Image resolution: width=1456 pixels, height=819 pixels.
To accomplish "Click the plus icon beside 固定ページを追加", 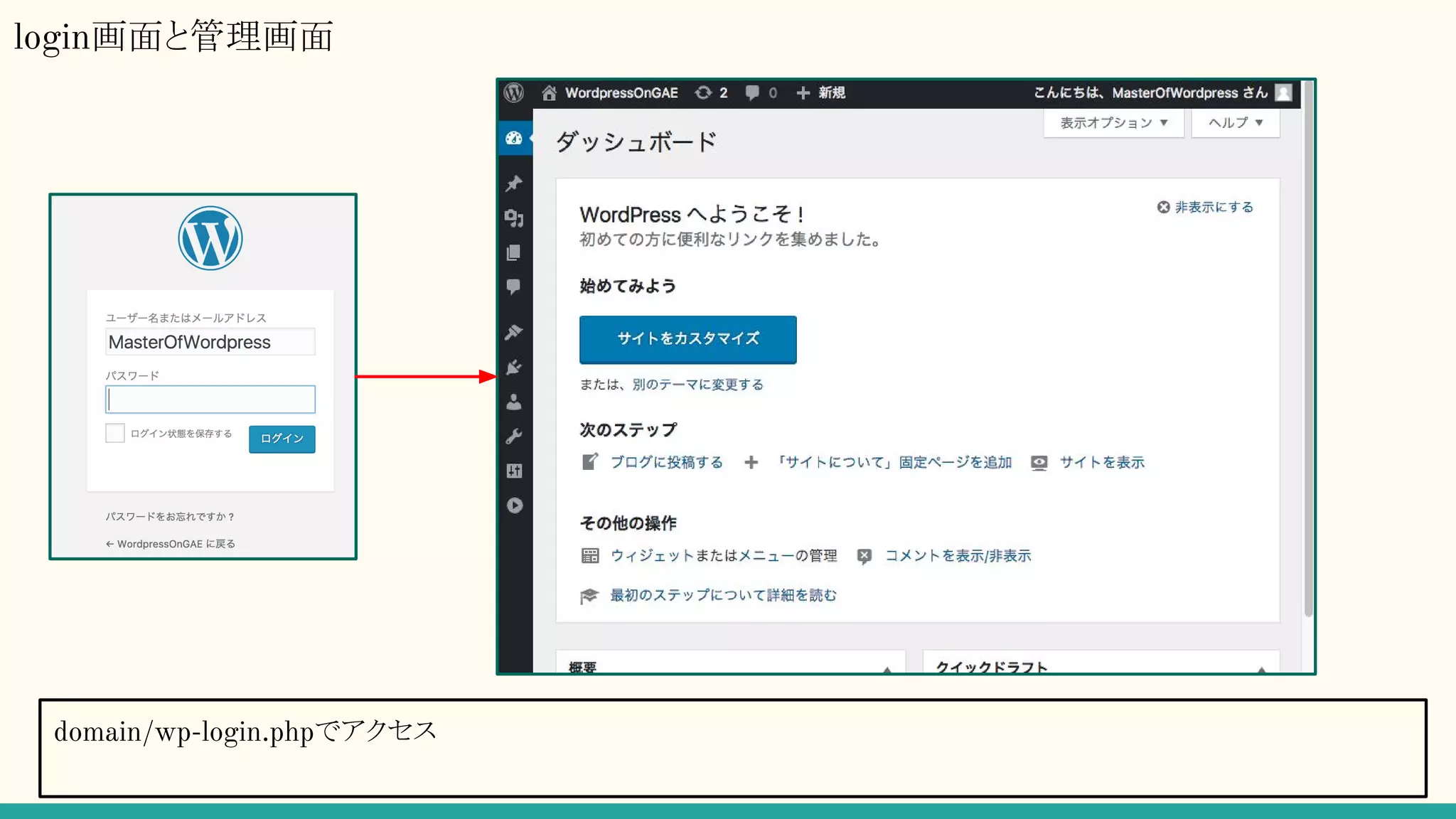I will pos(751,463).
